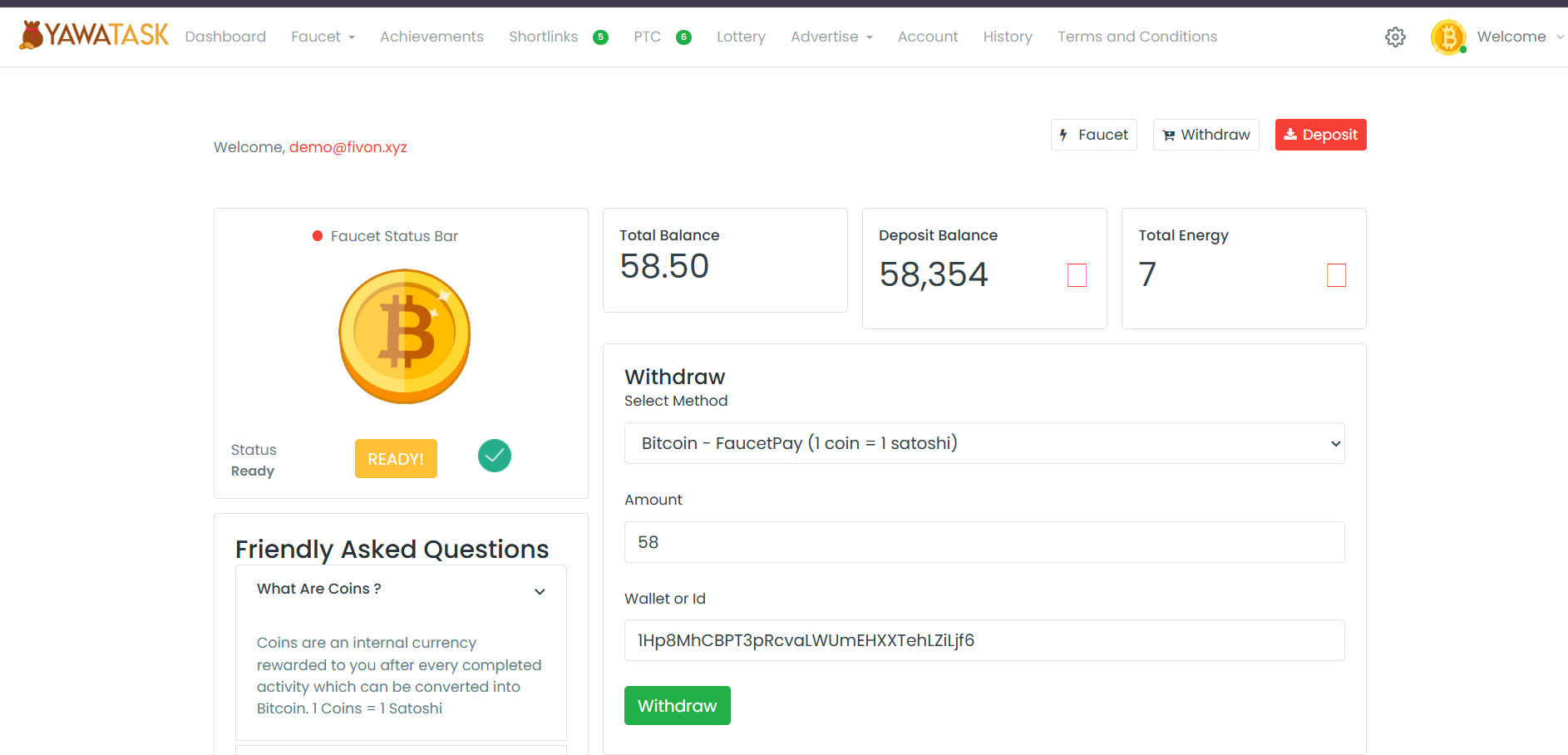Click the YawaTask logo
Viewport: 1568px width, 755px height.
pos(94,35)
